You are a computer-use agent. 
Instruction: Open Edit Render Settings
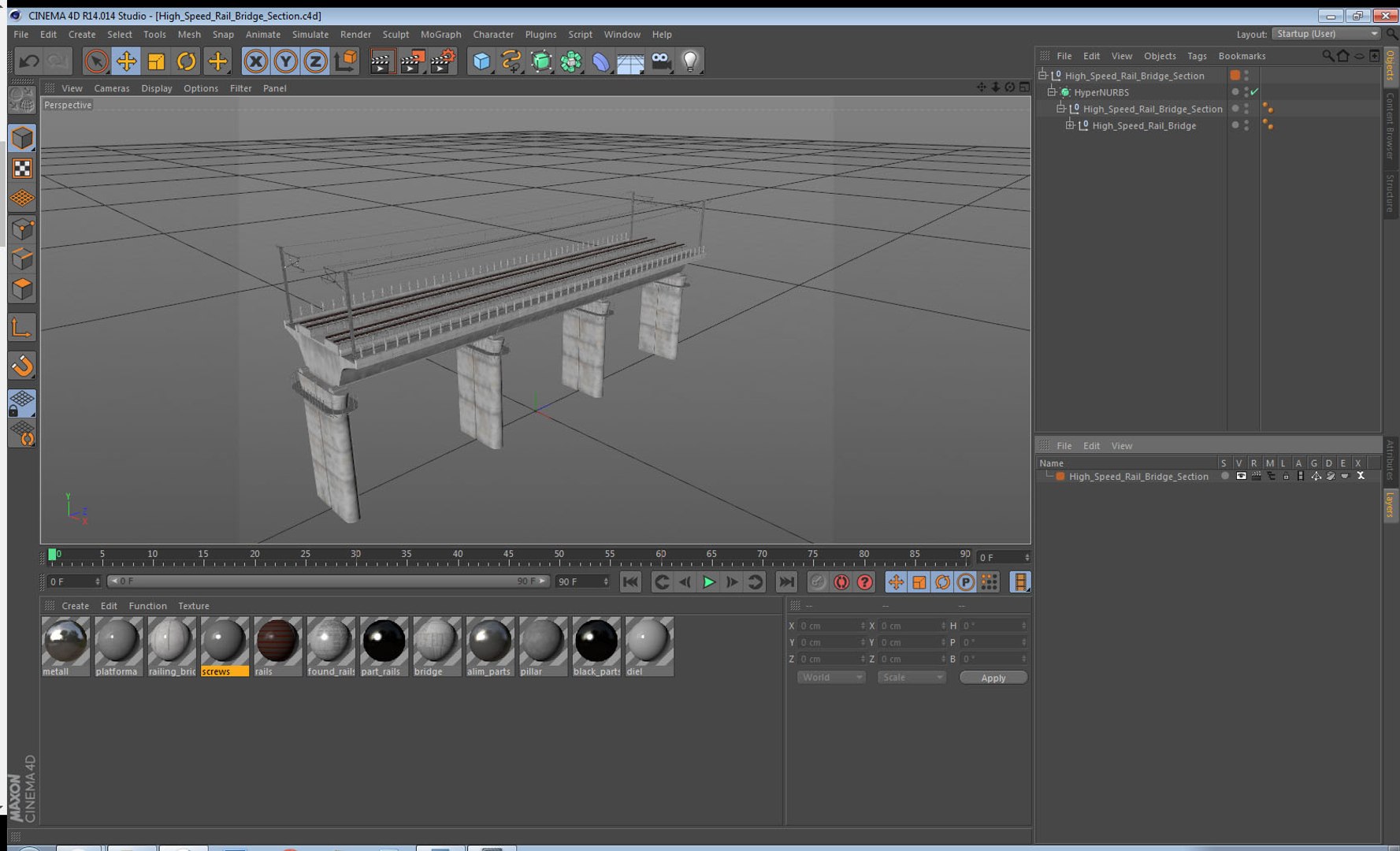[444, 61]
